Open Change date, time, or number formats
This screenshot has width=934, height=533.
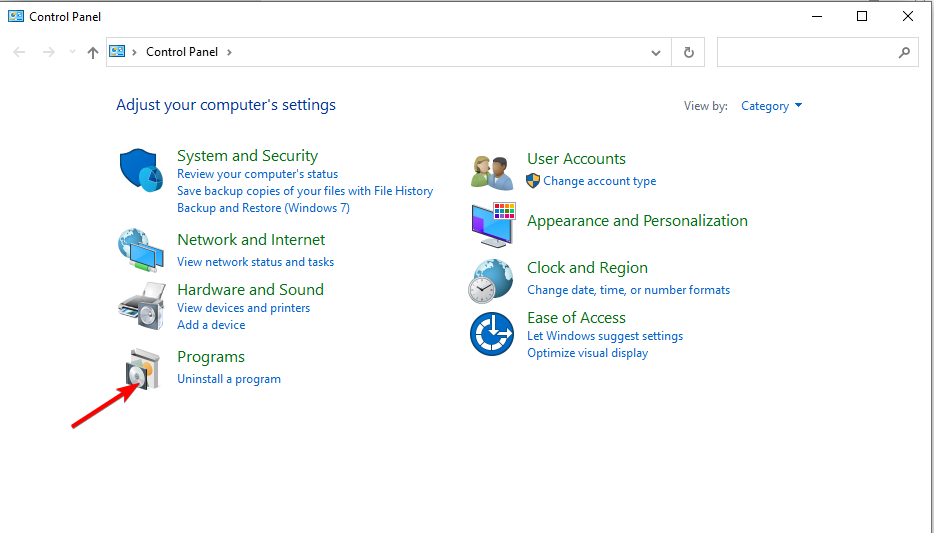click(628, 290)
